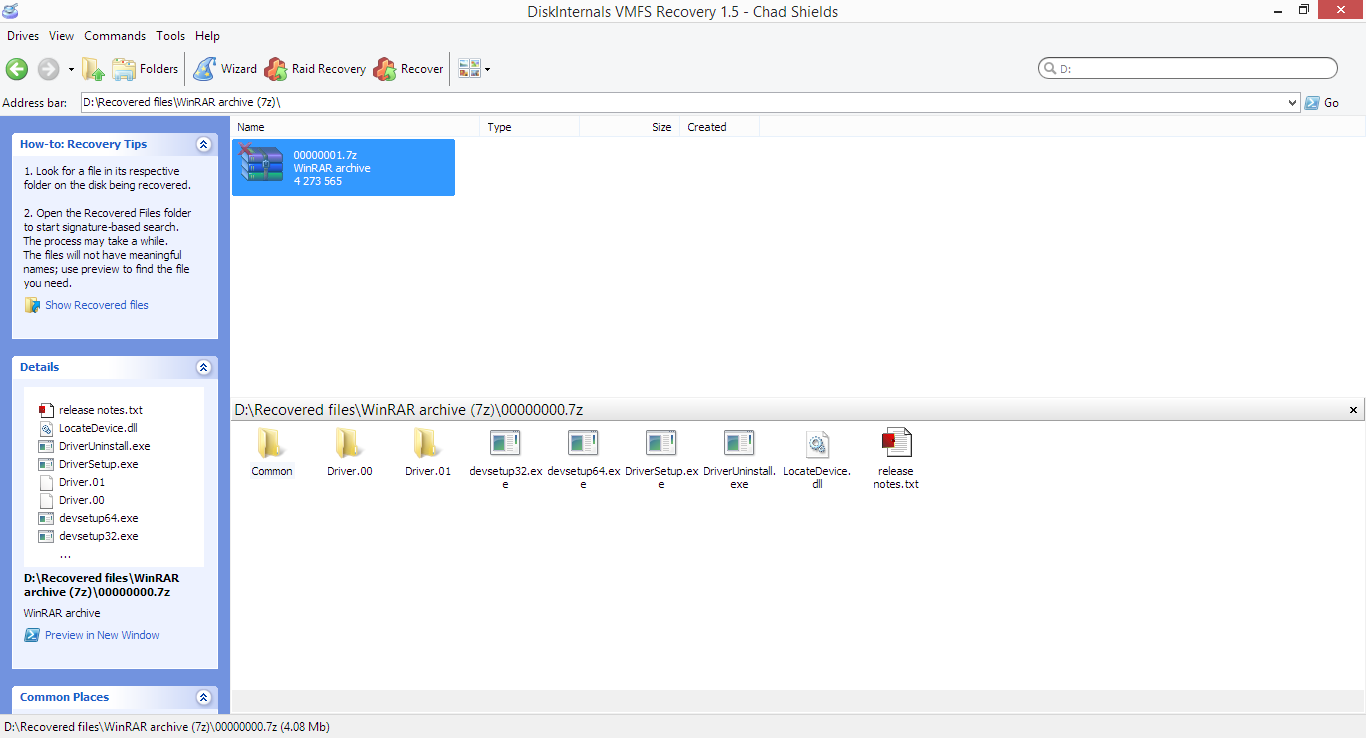The image size is (1366, 738).
Task: Sort by the Type column
Action: tap(530, 127)
